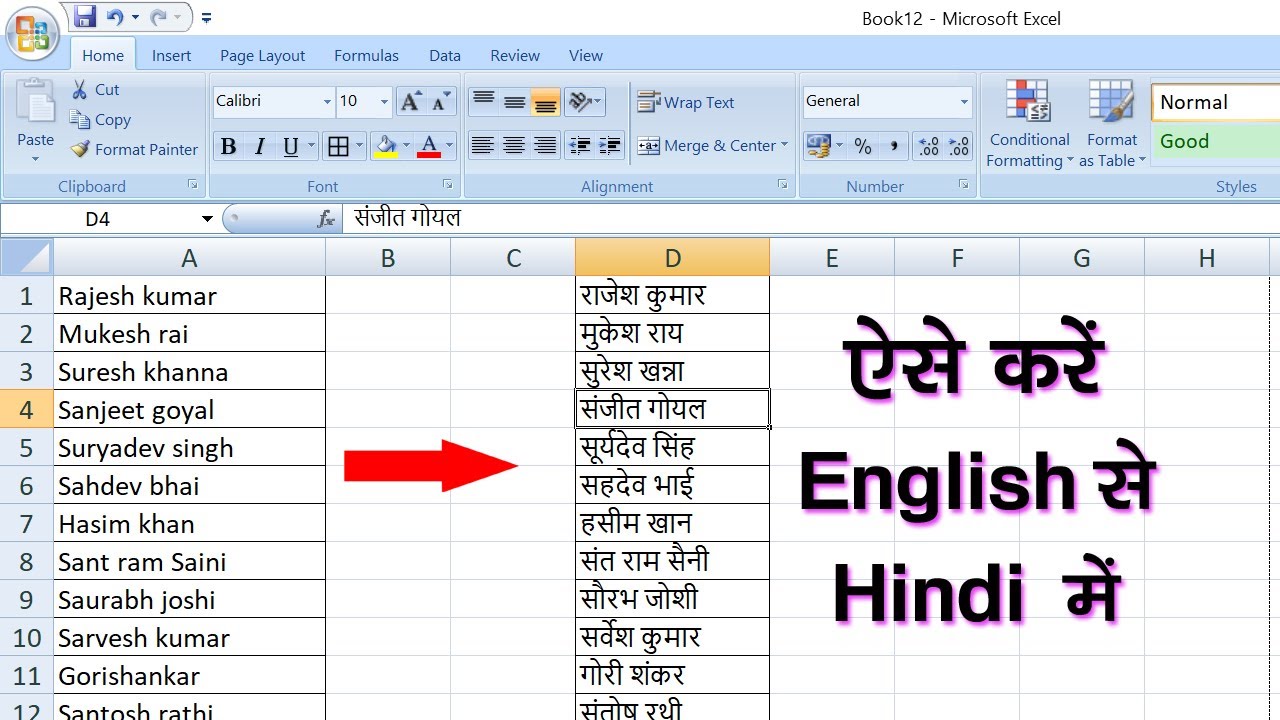Open the Format as Table gallery

click(1112, 124)
